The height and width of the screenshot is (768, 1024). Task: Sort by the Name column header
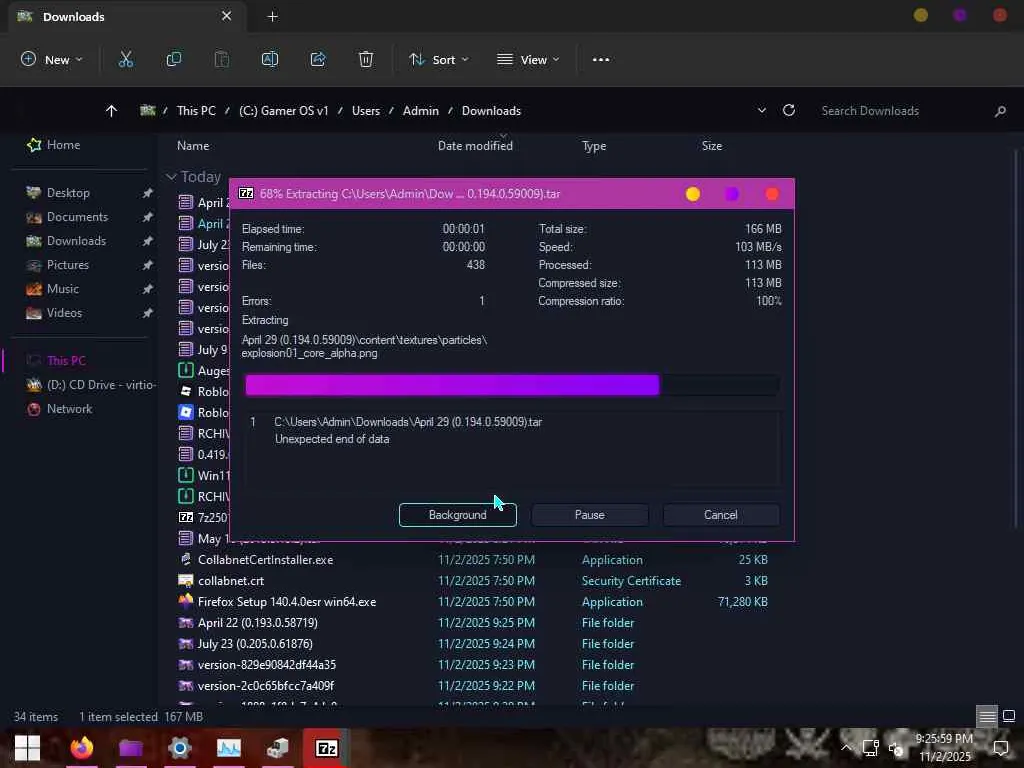coord(193,146)
